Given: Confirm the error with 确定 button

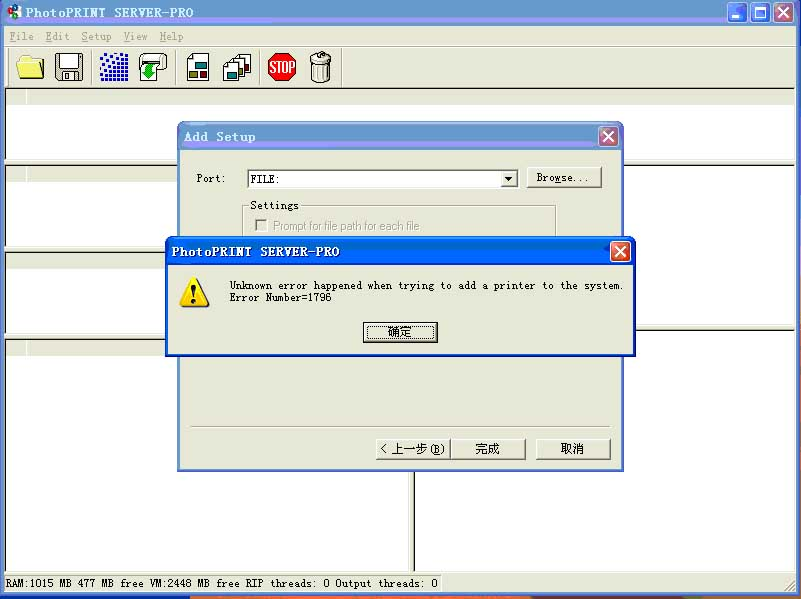Looking at the screenshot, I should [400, 332].
